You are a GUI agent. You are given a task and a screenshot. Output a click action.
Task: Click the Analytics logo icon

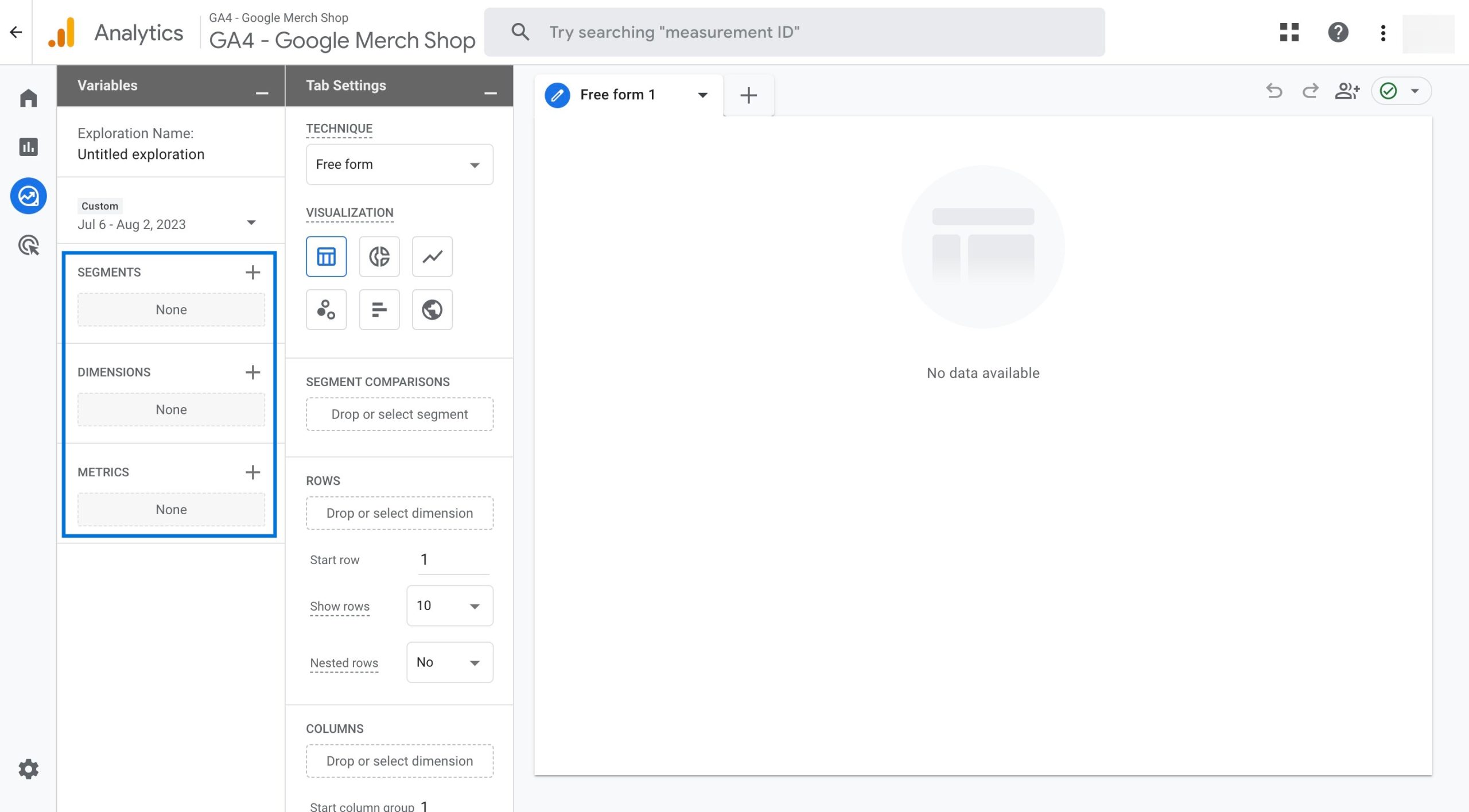(62, 32)
